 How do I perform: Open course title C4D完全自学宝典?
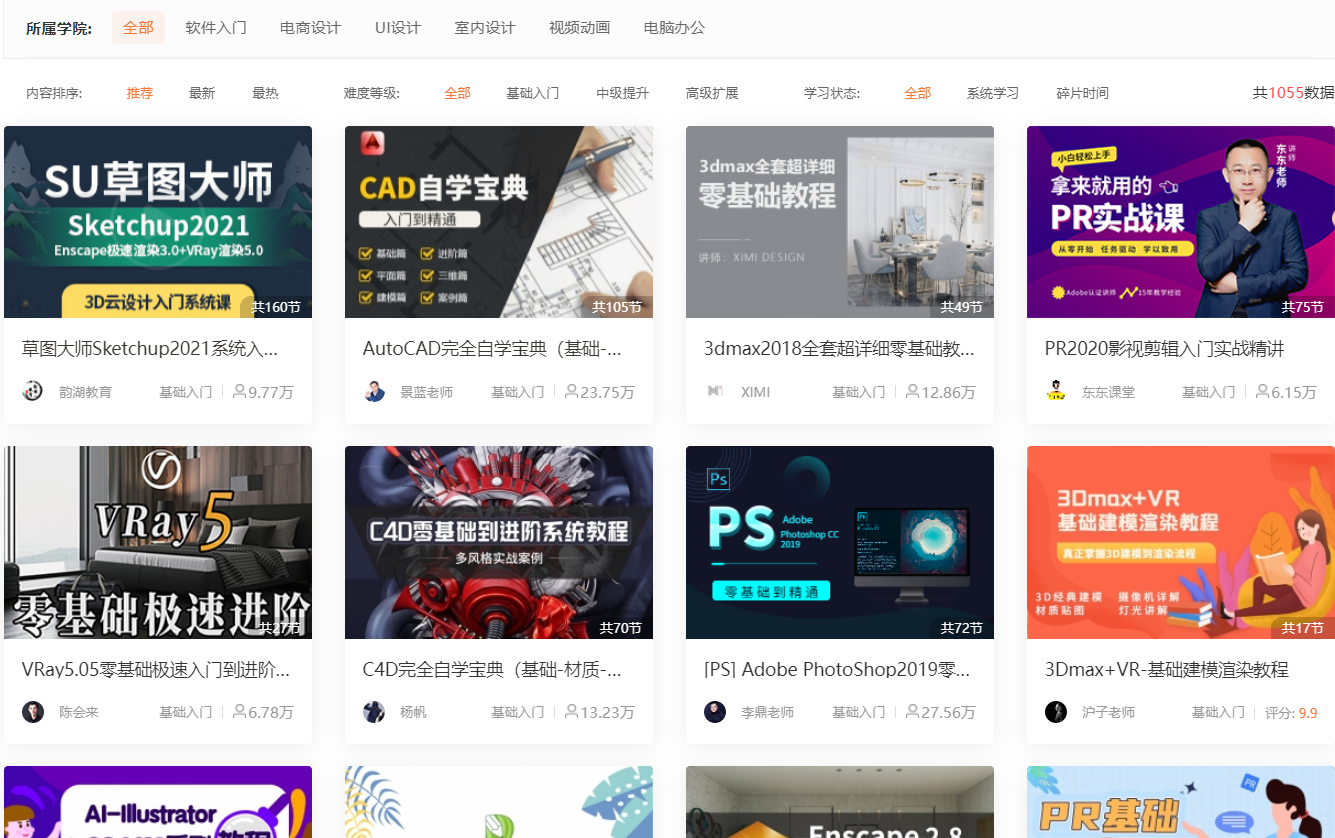point(492,669)
